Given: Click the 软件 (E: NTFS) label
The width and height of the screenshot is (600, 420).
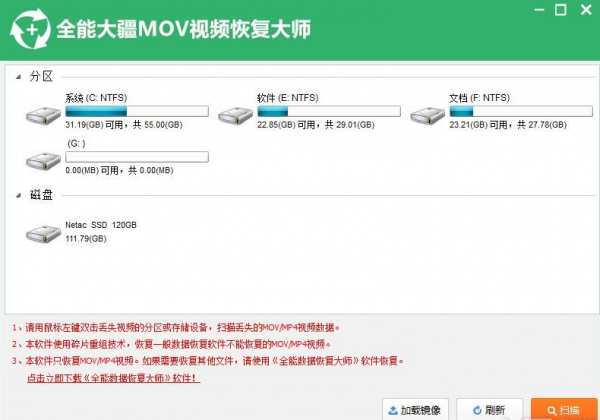Looking at the screenshot, I should click(x=288, y=98).
